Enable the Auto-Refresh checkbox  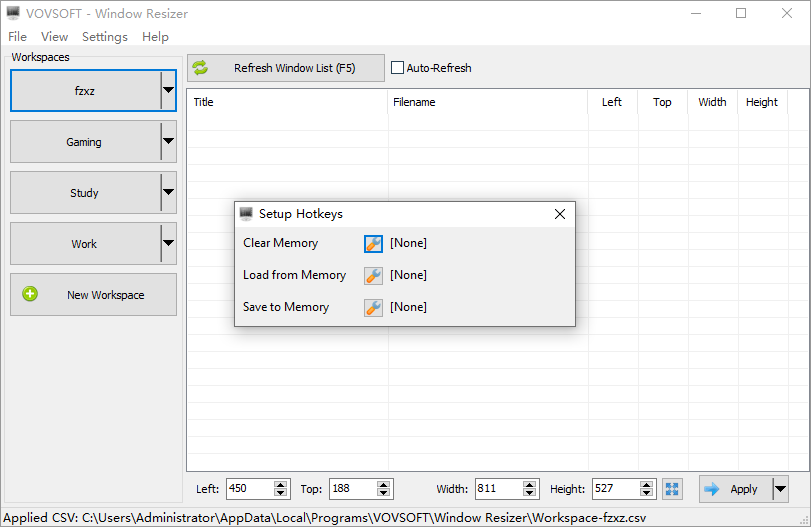tap(397, 68)
